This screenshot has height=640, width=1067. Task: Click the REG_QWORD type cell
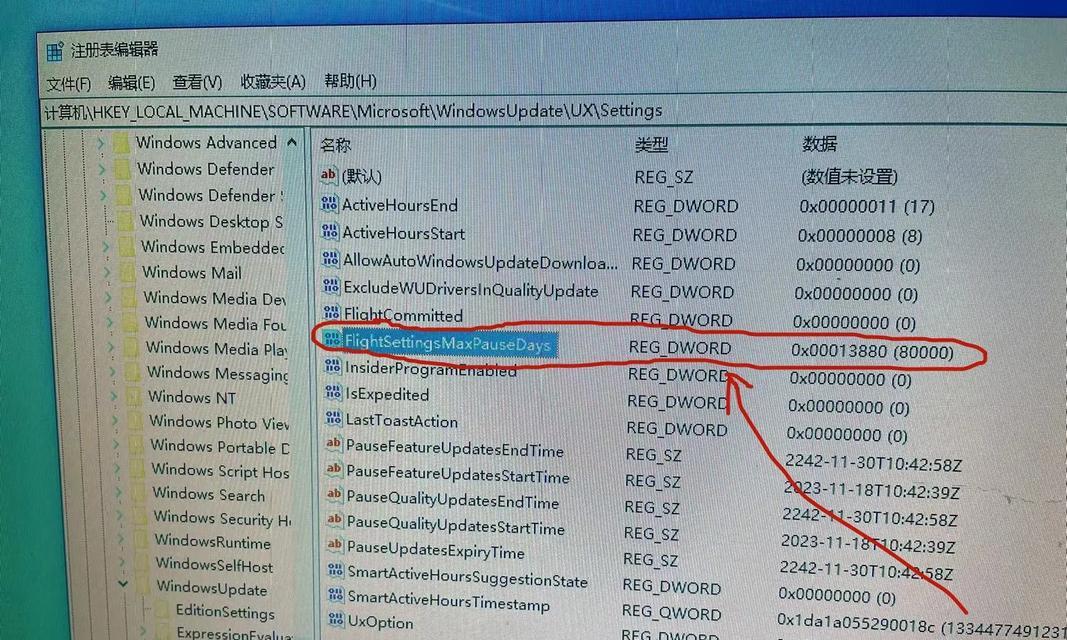click(x=671, y=612)
